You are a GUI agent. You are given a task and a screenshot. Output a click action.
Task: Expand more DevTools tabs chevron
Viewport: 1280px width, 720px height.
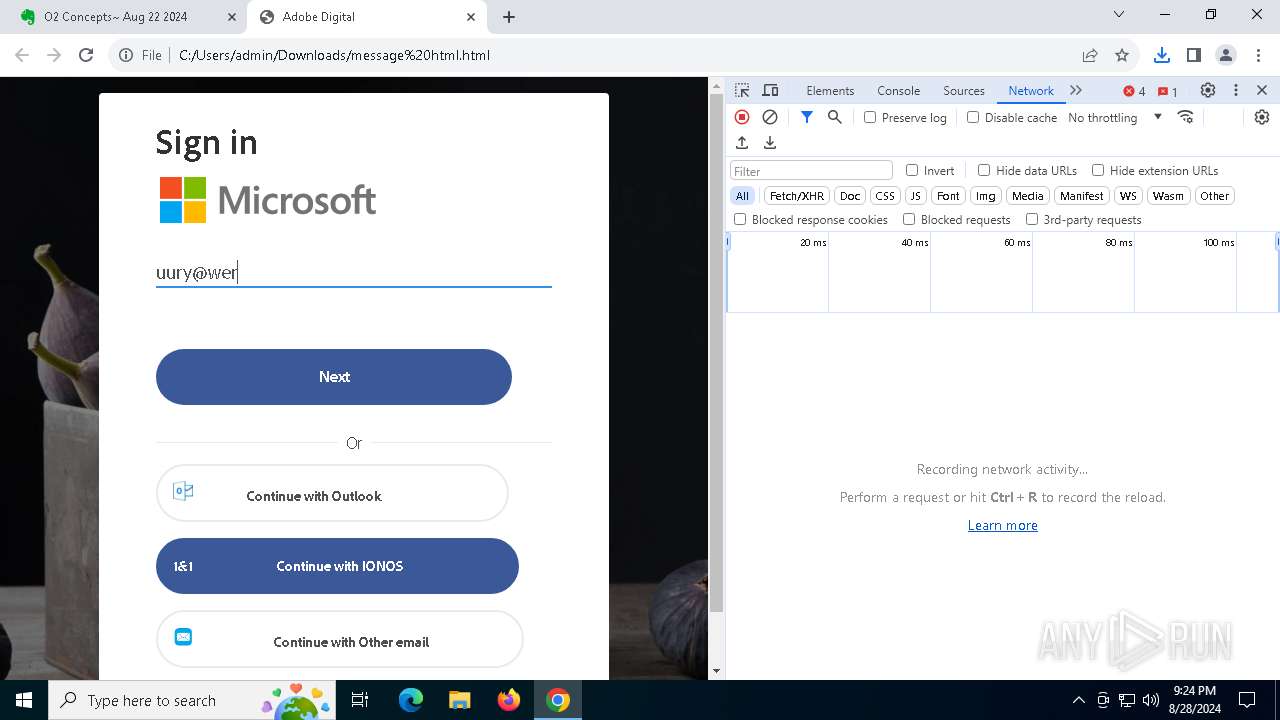[x=1076, y=90]
